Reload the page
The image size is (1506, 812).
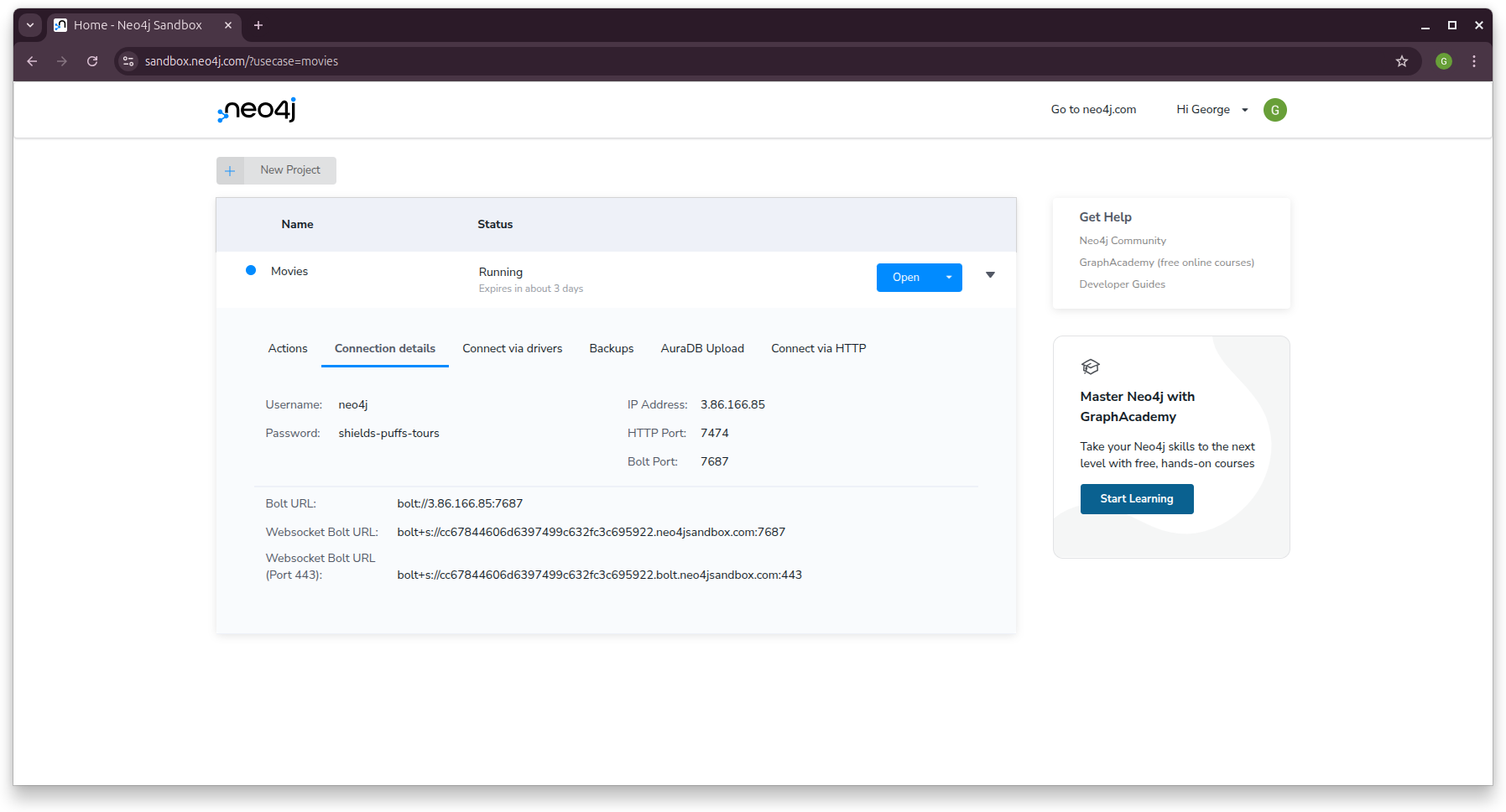[x=92, y=61]
